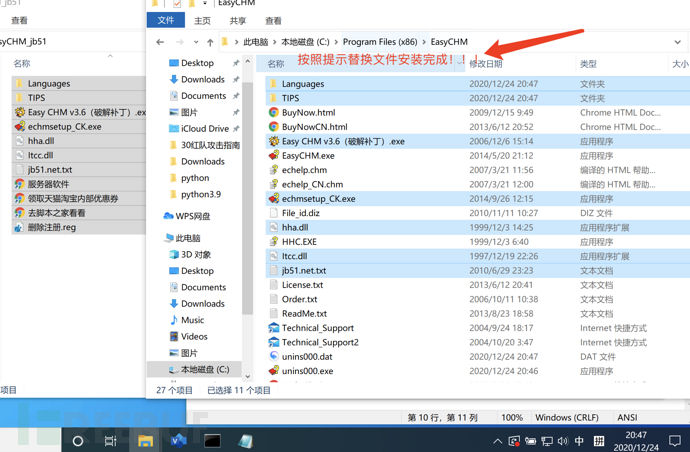Open pinned Downloads in quick access
Screen dimensions: 690x452
(203, 79)
